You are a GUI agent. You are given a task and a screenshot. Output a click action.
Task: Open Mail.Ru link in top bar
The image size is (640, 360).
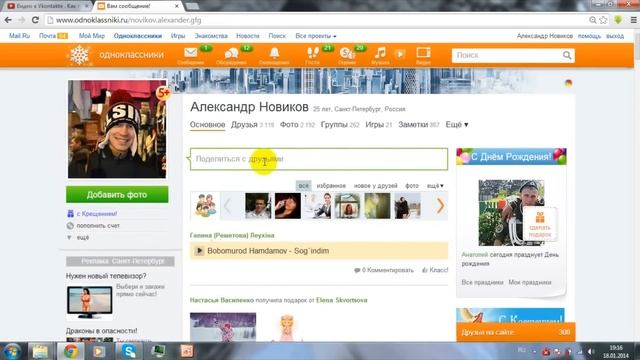pos(20,36)
